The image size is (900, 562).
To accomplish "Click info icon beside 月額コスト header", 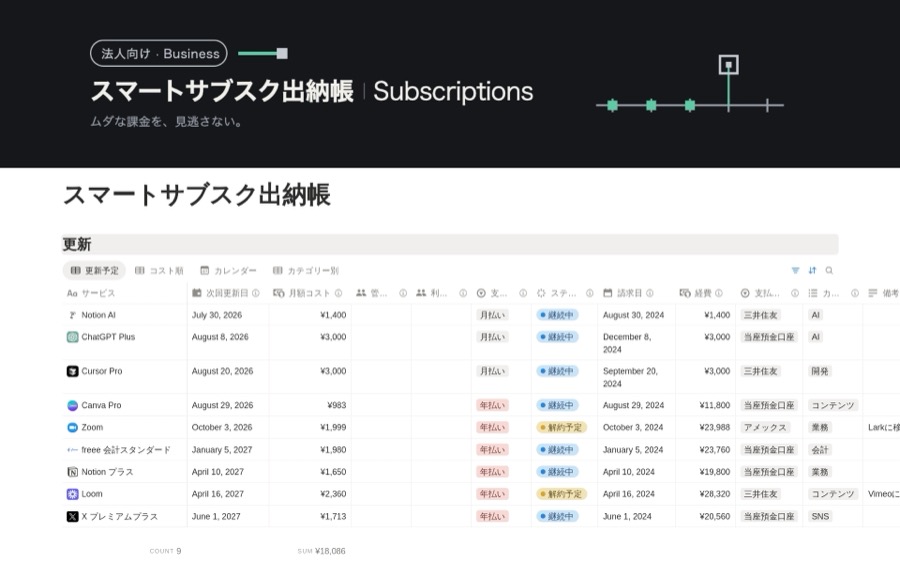I will tap(338, 293).
